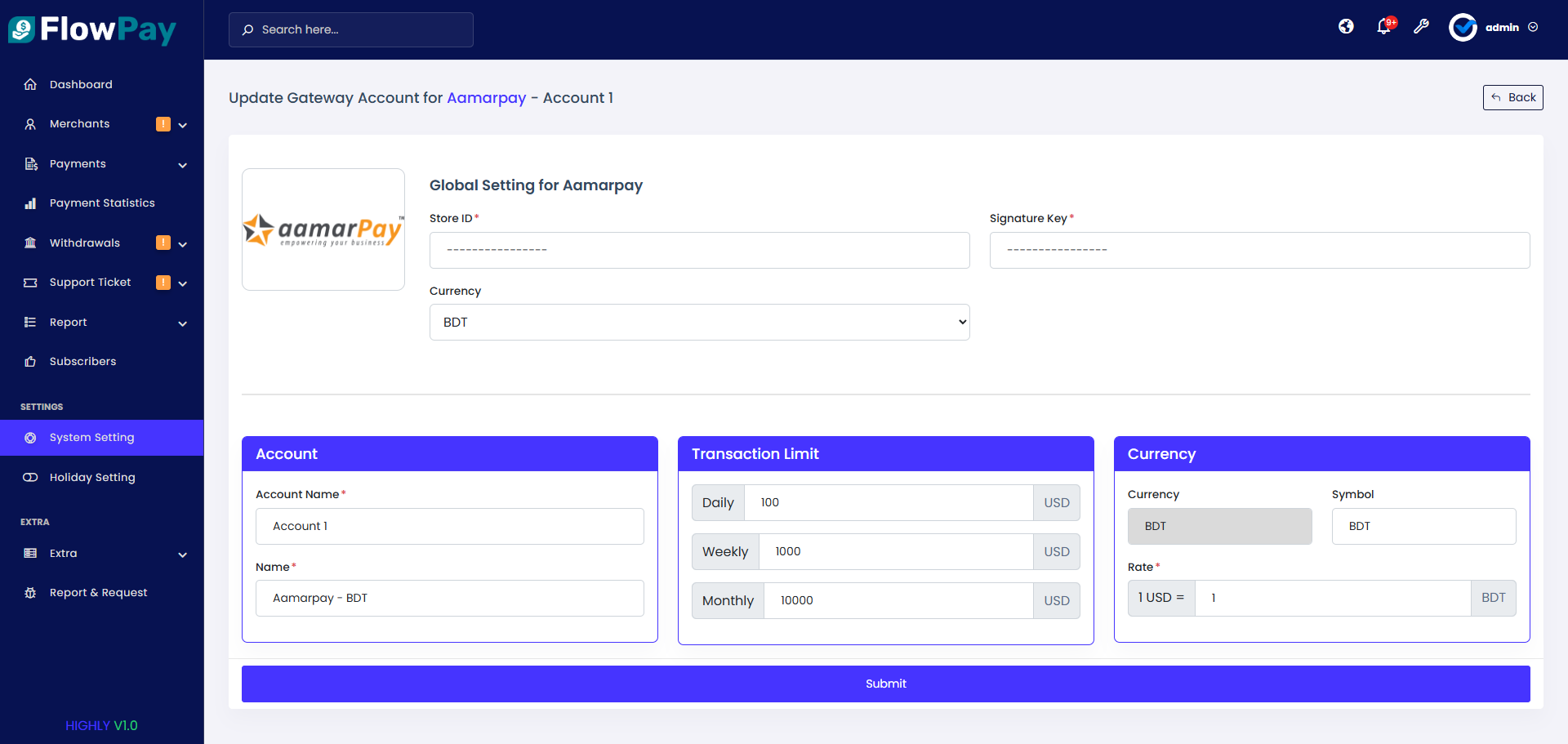Focus the Daily limit input
This screenshot has width=1568, height=744.
tap(889, 502)
